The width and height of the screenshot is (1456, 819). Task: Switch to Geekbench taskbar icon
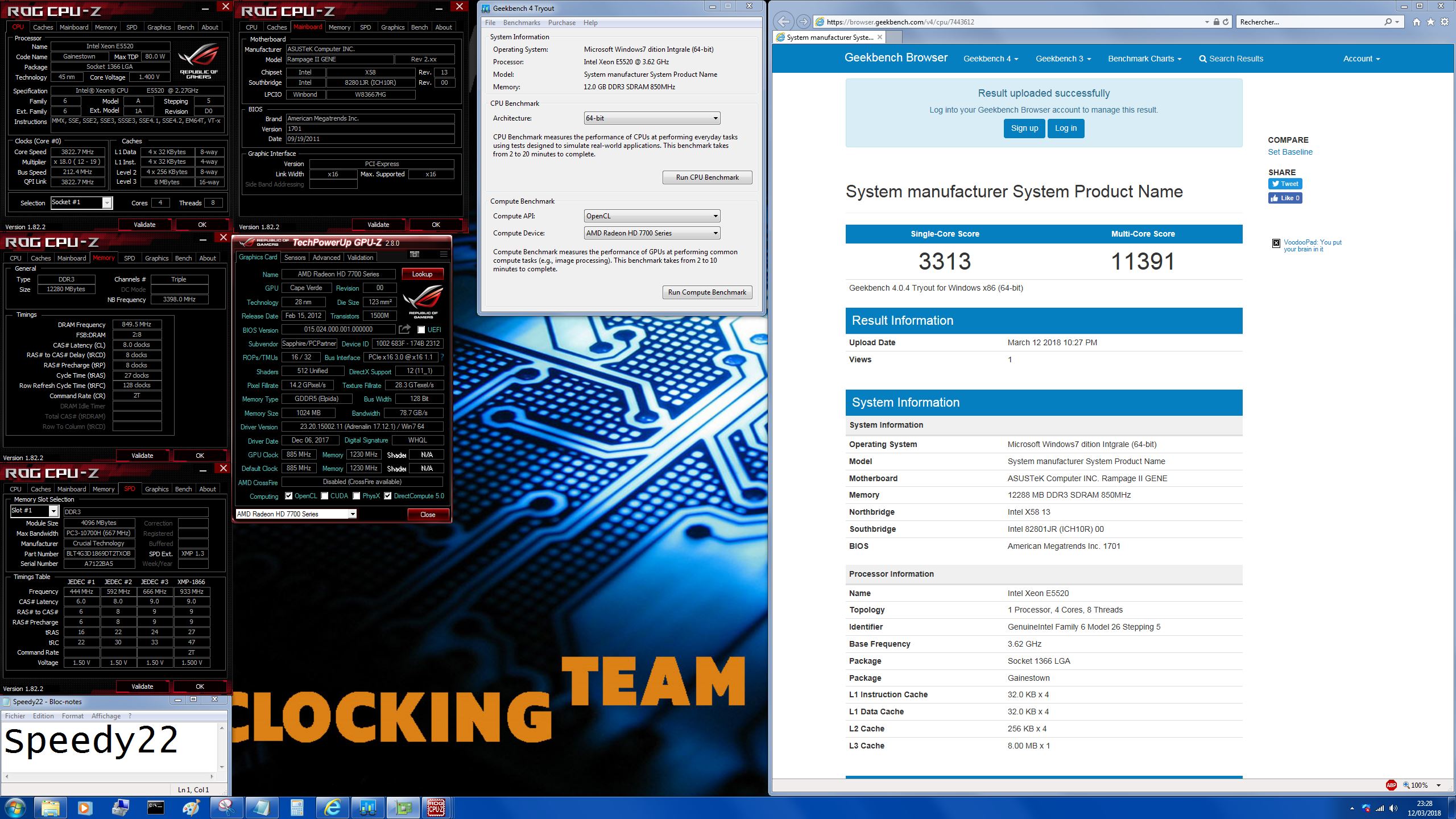pyautogui.click(x=367, y=808)
